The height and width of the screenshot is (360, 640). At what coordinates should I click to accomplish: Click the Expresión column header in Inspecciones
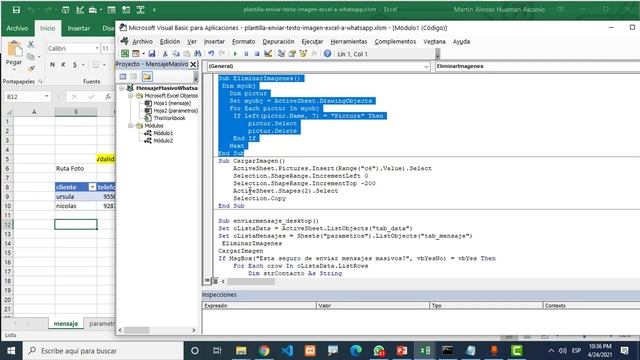[259, 305]
